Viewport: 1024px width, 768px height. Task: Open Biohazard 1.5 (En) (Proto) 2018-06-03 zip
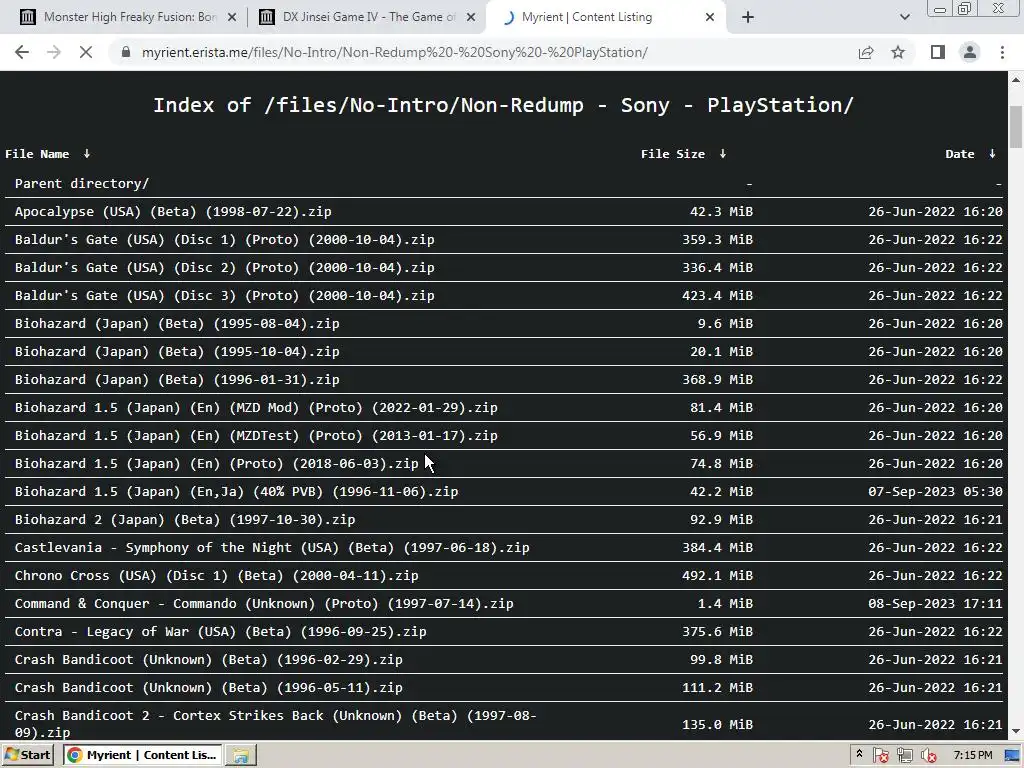(216, 464)
